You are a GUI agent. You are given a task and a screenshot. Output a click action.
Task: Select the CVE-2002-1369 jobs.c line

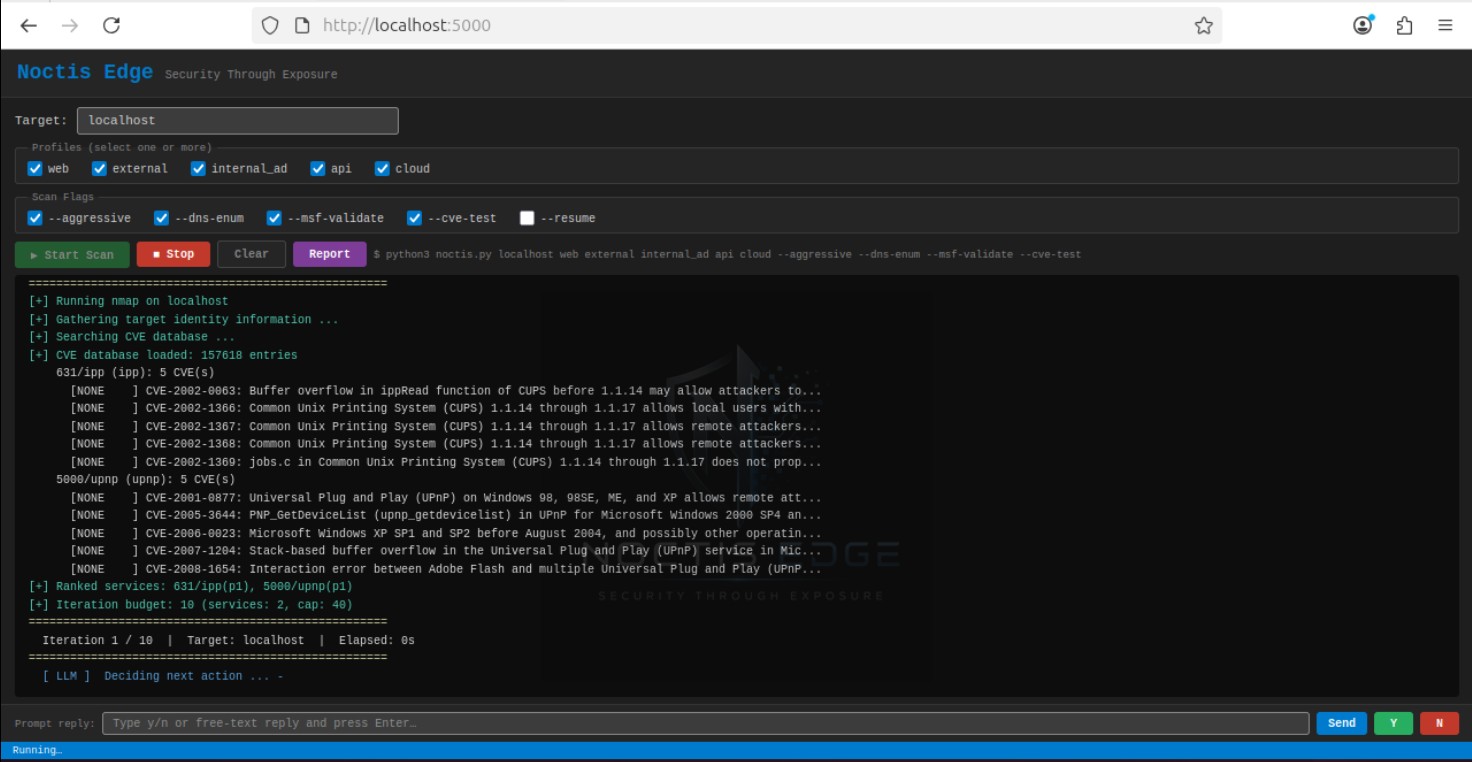(x=446, y=462)
